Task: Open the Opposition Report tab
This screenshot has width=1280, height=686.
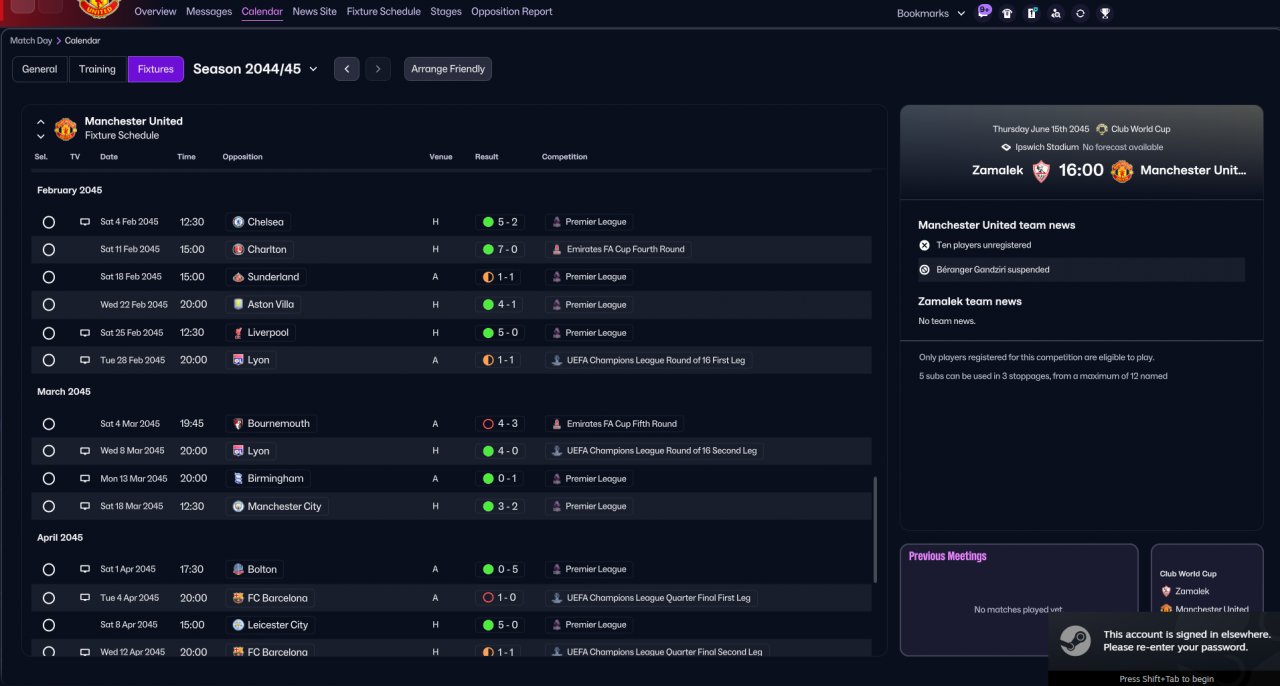Action: point(512,12)
